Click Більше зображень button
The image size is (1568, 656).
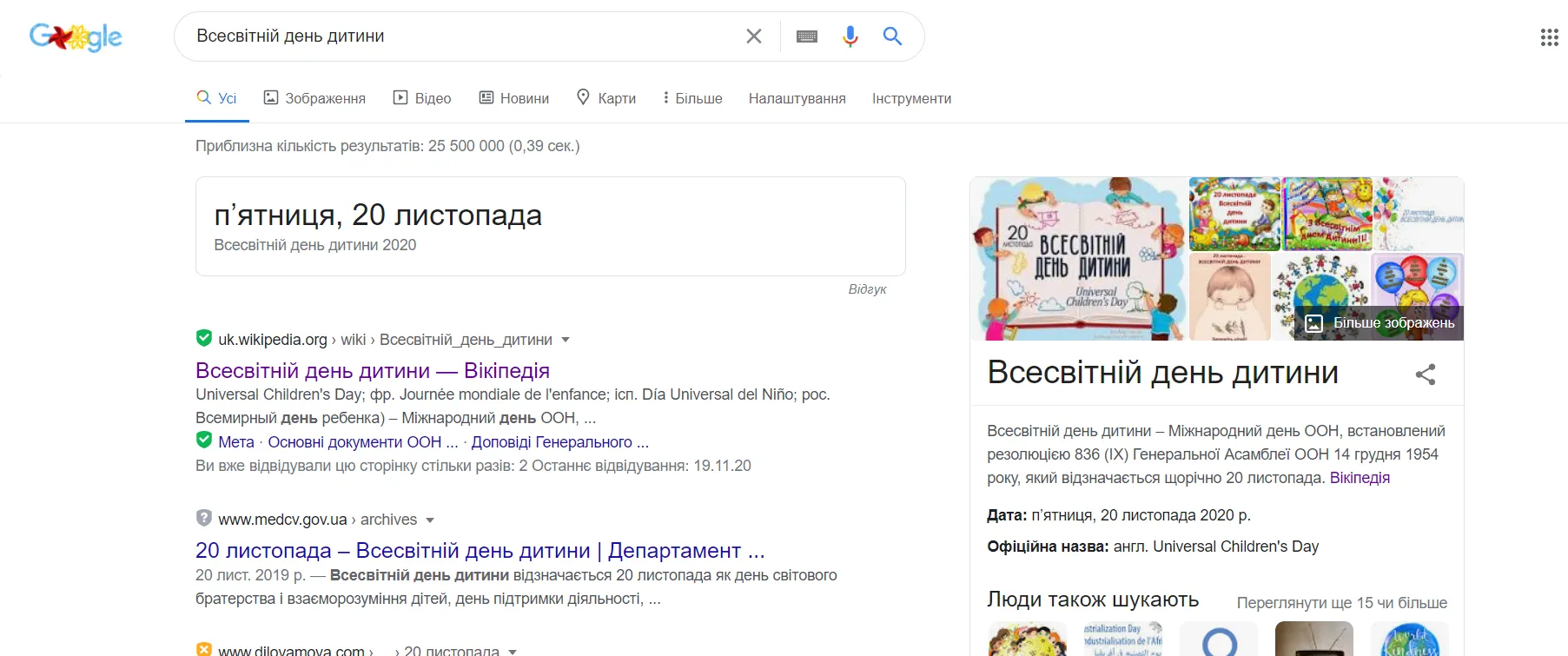(1379, 323)
